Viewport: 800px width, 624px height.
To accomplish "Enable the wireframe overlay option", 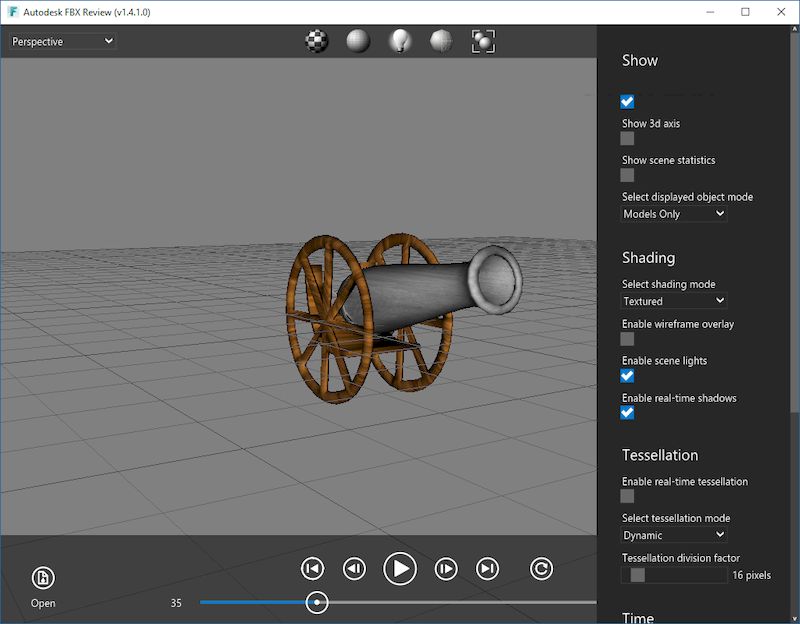I will coord(627,339).
